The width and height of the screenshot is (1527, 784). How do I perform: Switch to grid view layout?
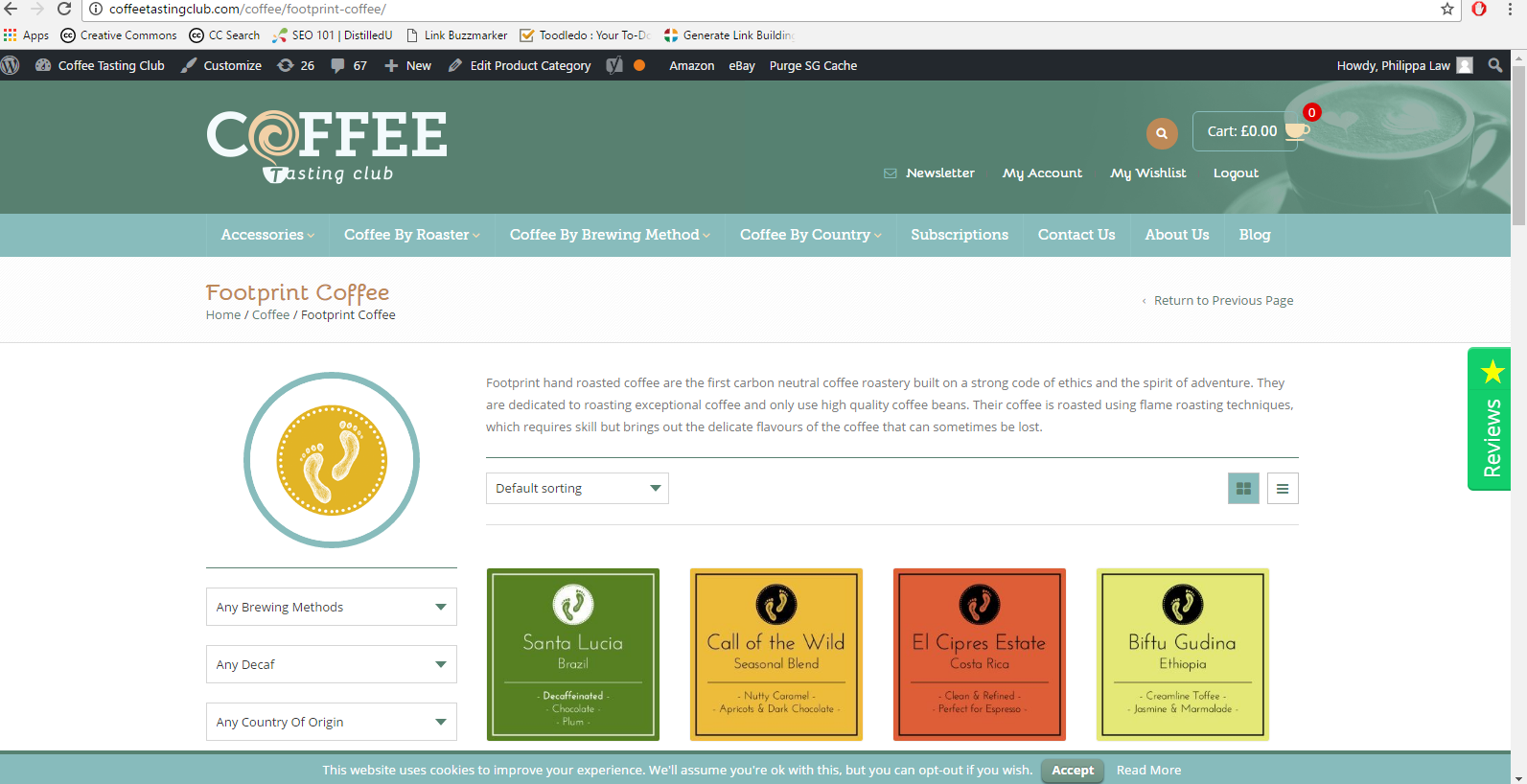pyautogui.click(x=1243, y=489)
